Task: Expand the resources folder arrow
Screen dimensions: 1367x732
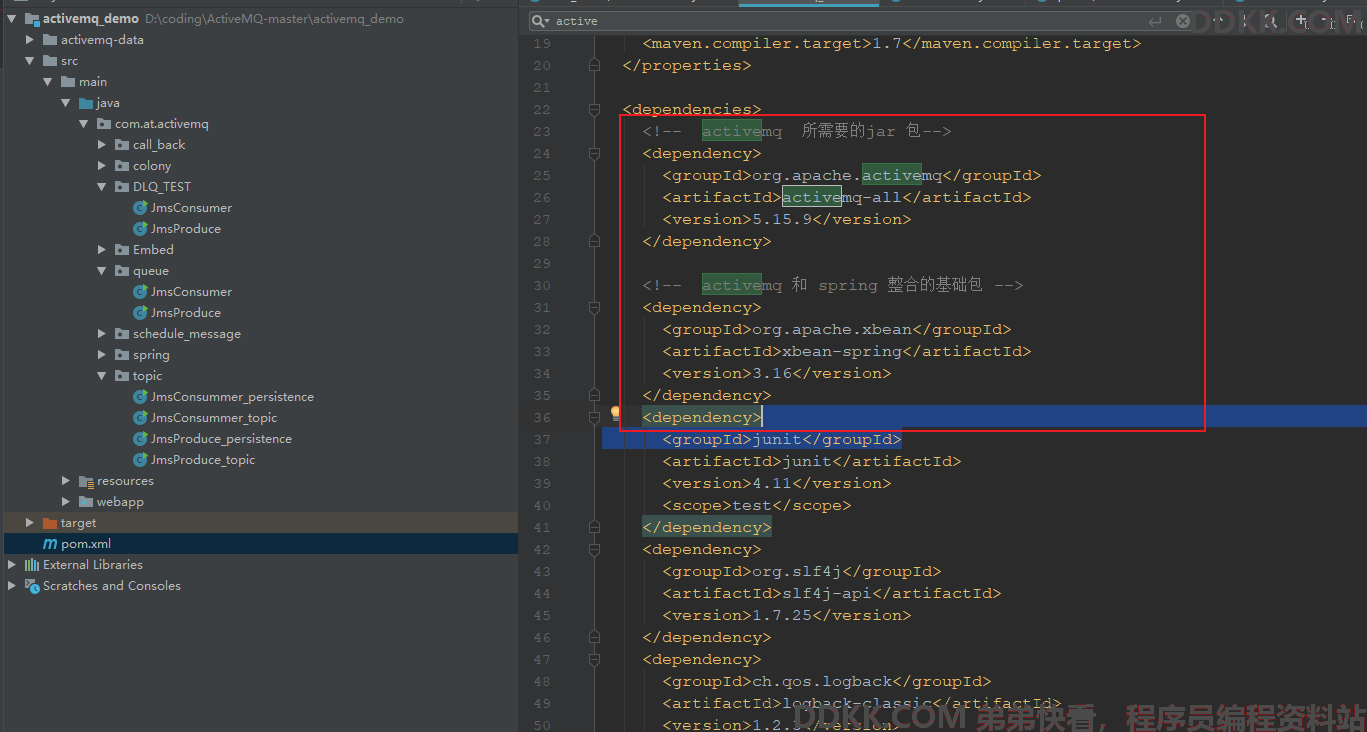Action: pos(66,481)
